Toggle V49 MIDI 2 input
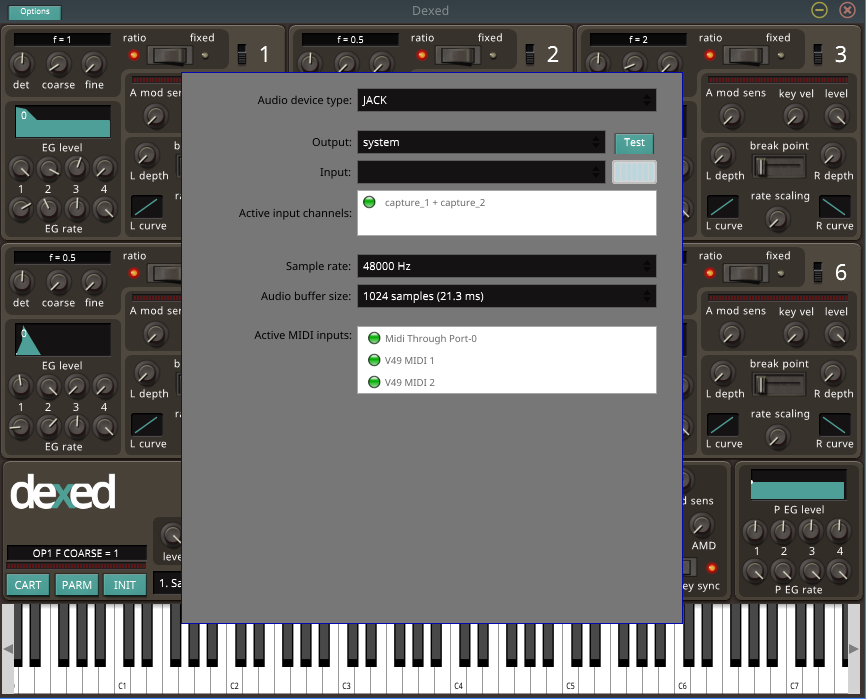 pos(402,382)
